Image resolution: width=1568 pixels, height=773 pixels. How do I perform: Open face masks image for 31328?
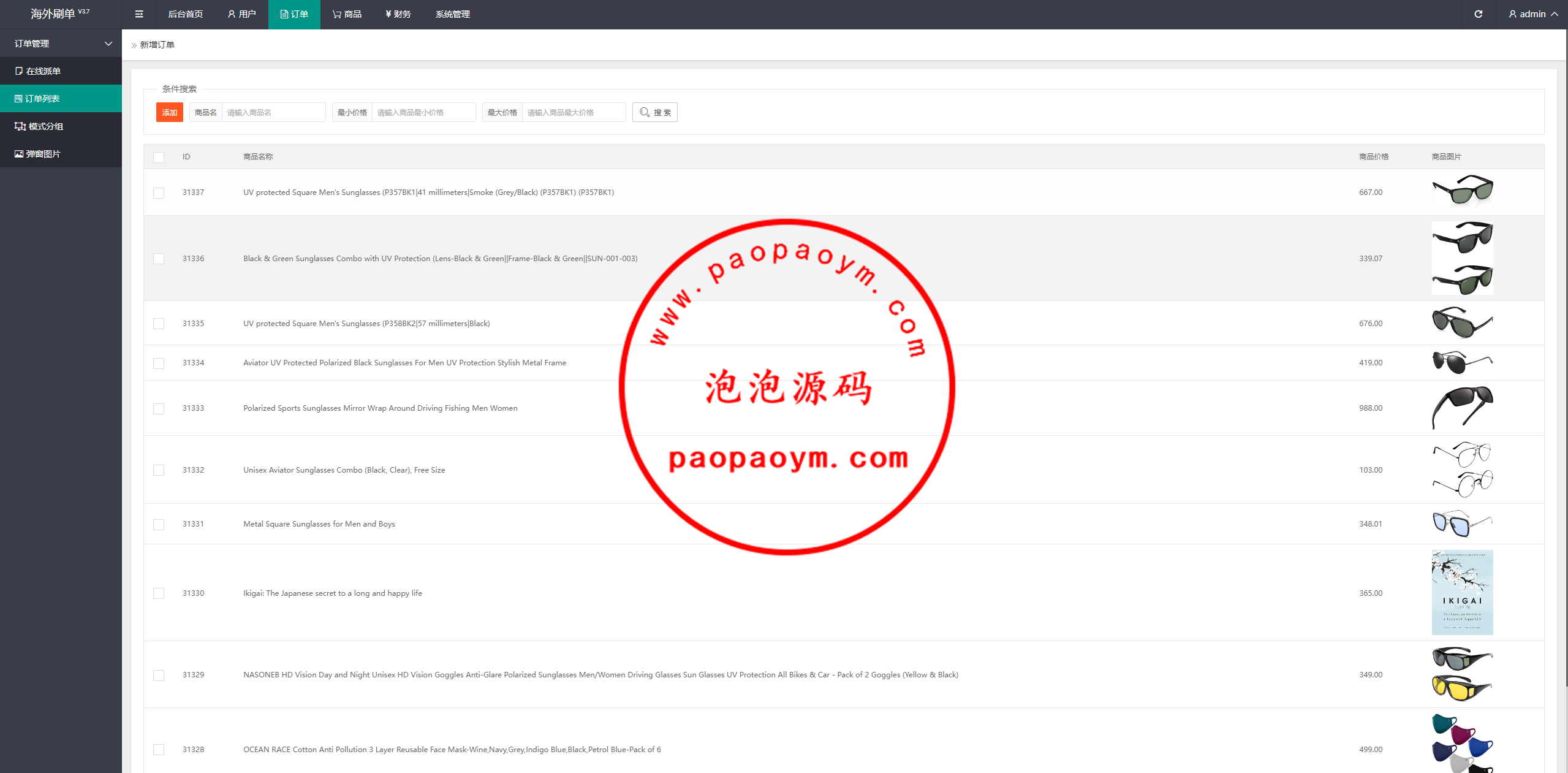(1462, 743)
